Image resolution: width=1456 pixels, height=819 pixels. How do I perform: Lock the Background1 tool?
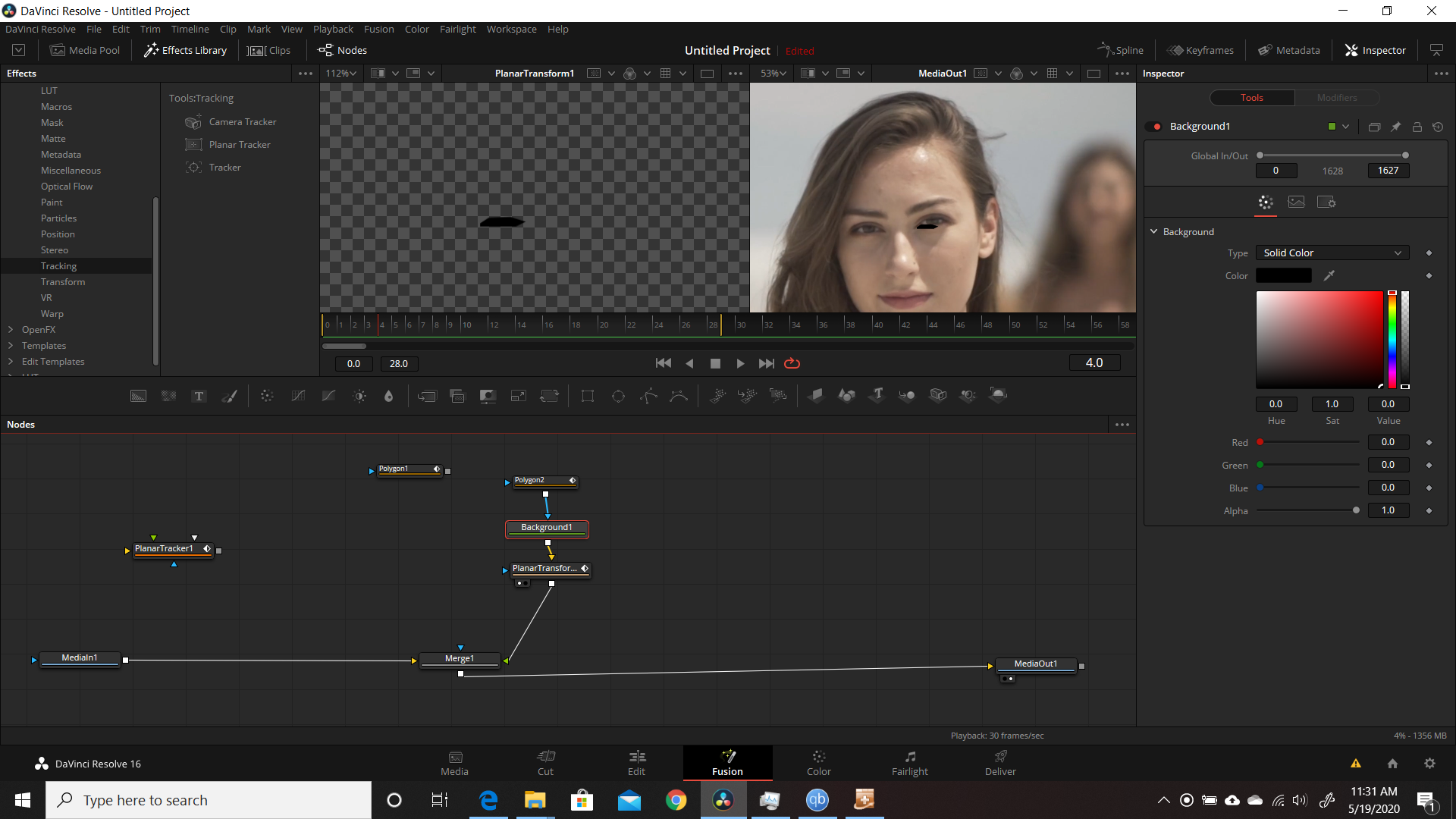point(1417,127)
